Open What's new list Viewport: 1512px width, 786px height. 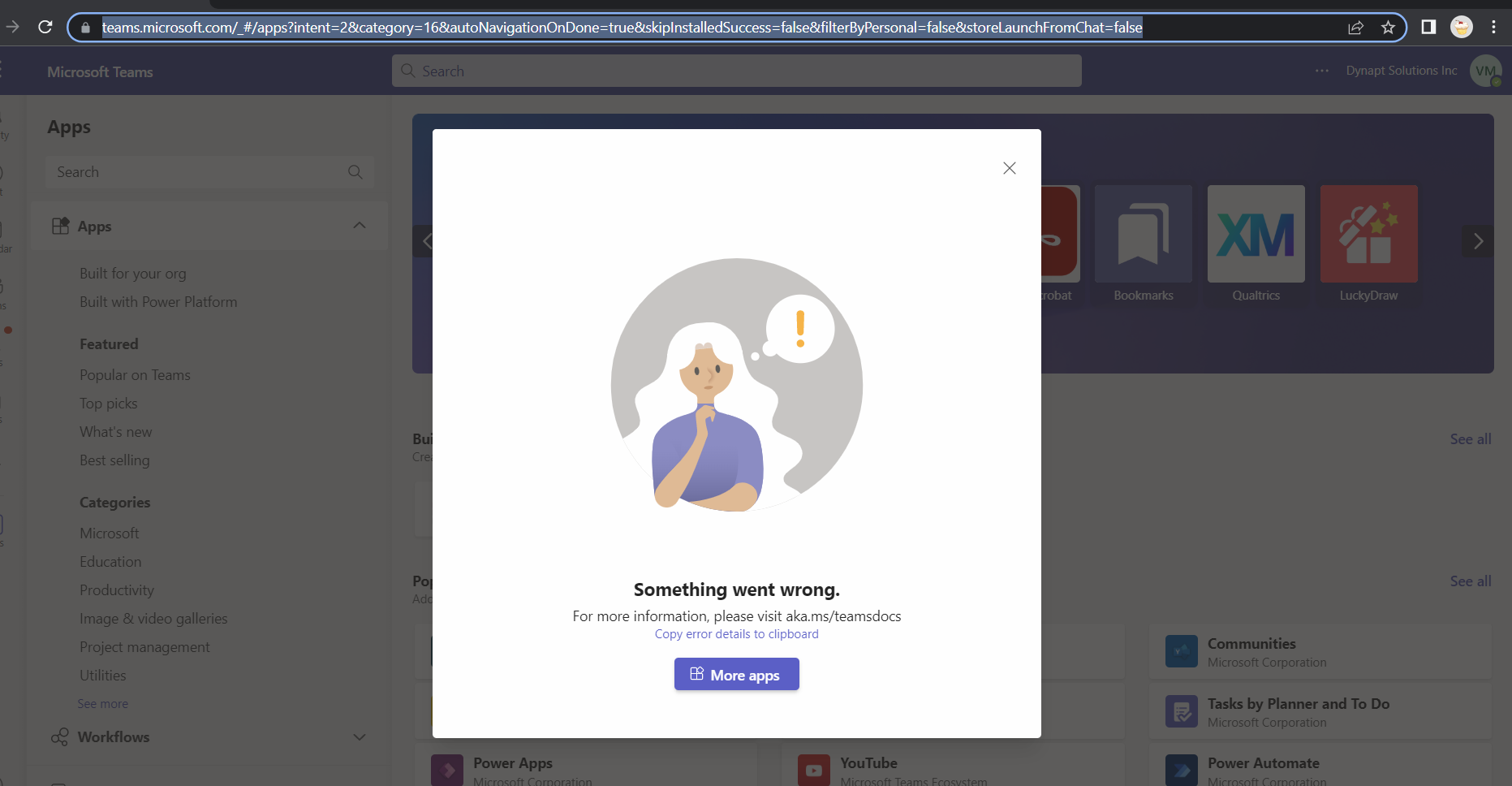click(x=115, y=432)
